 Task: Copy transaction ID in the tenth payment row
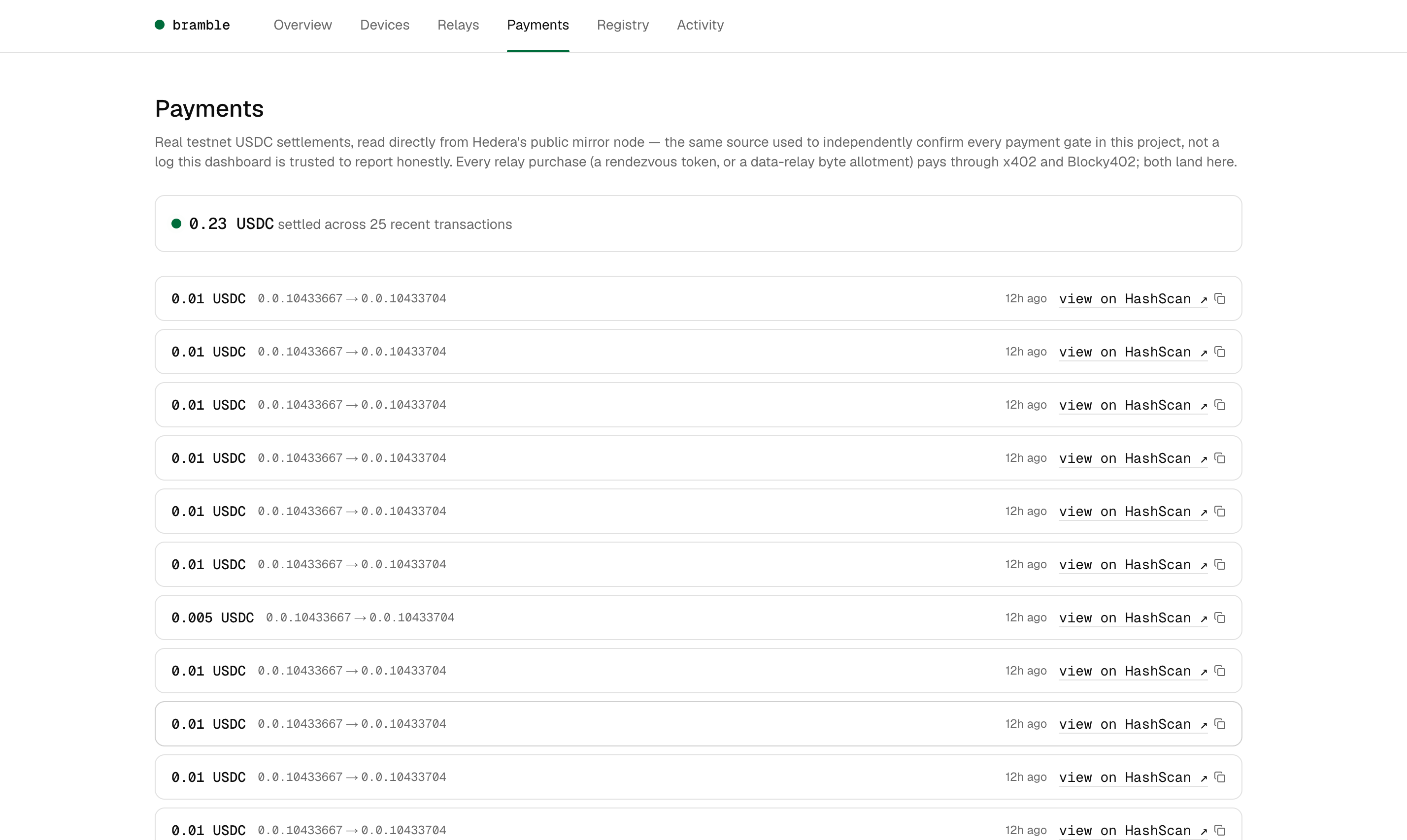(x=1220, y=777)
